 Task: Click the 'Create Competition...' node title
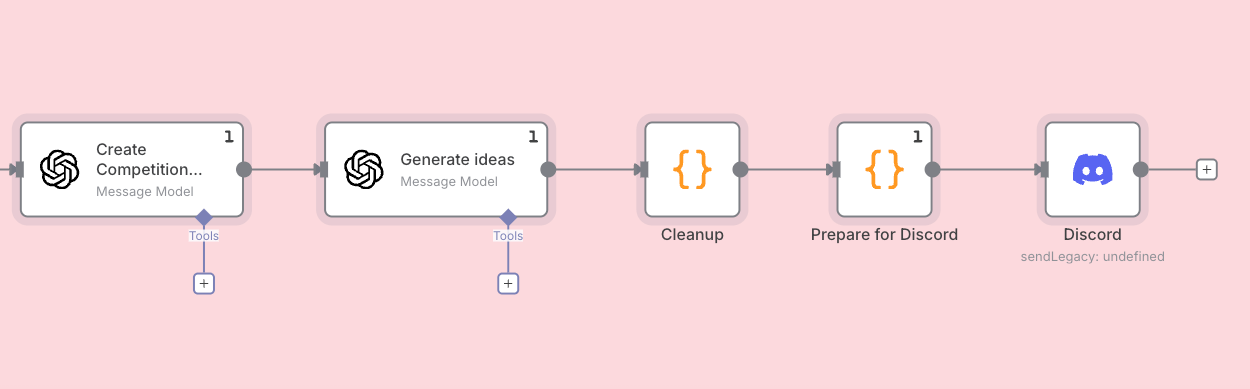click(x=149, y=159)
